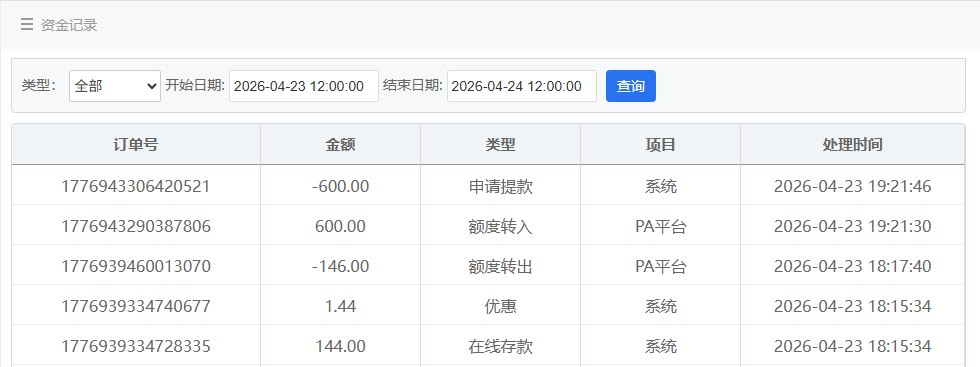
Task: Click time 2026-04-23 18:15:34 in 优惠 row
Action: [852, 306]
